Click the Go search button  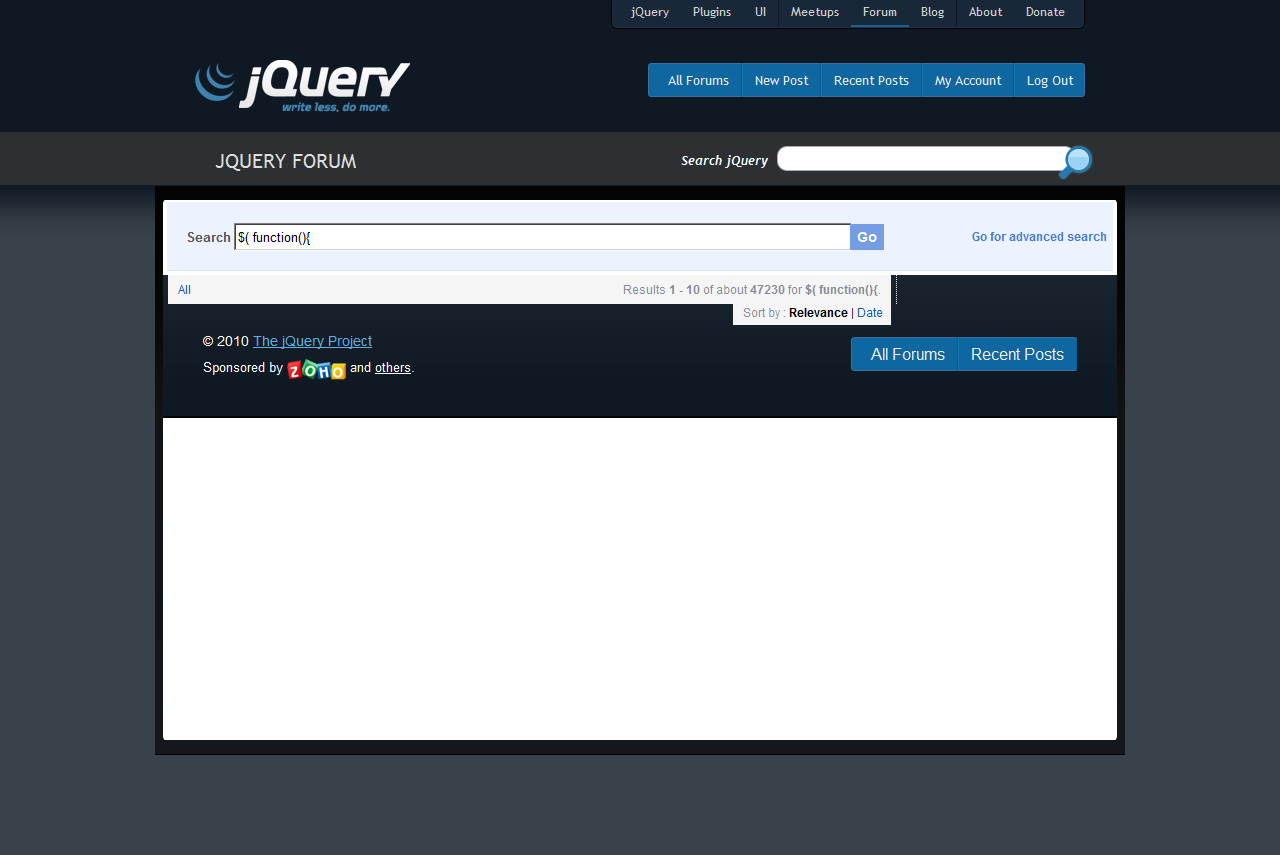coord(867,237)
